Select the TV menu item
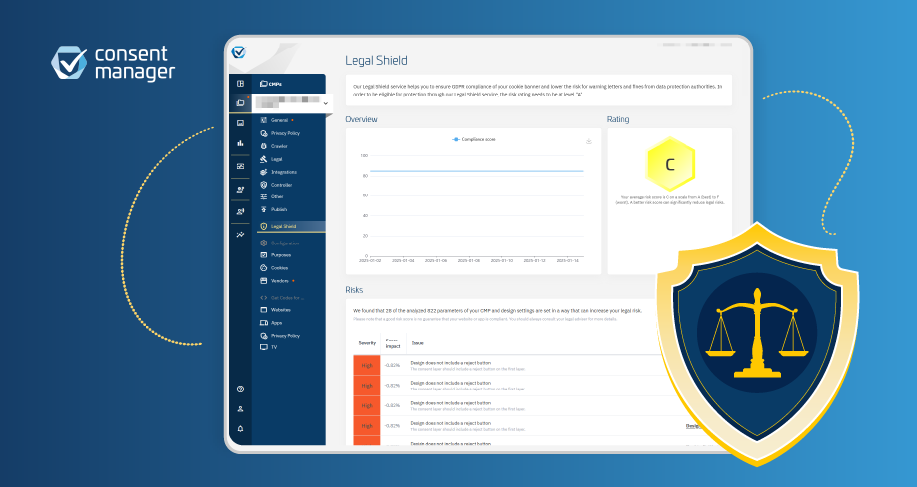 point(269,347)
